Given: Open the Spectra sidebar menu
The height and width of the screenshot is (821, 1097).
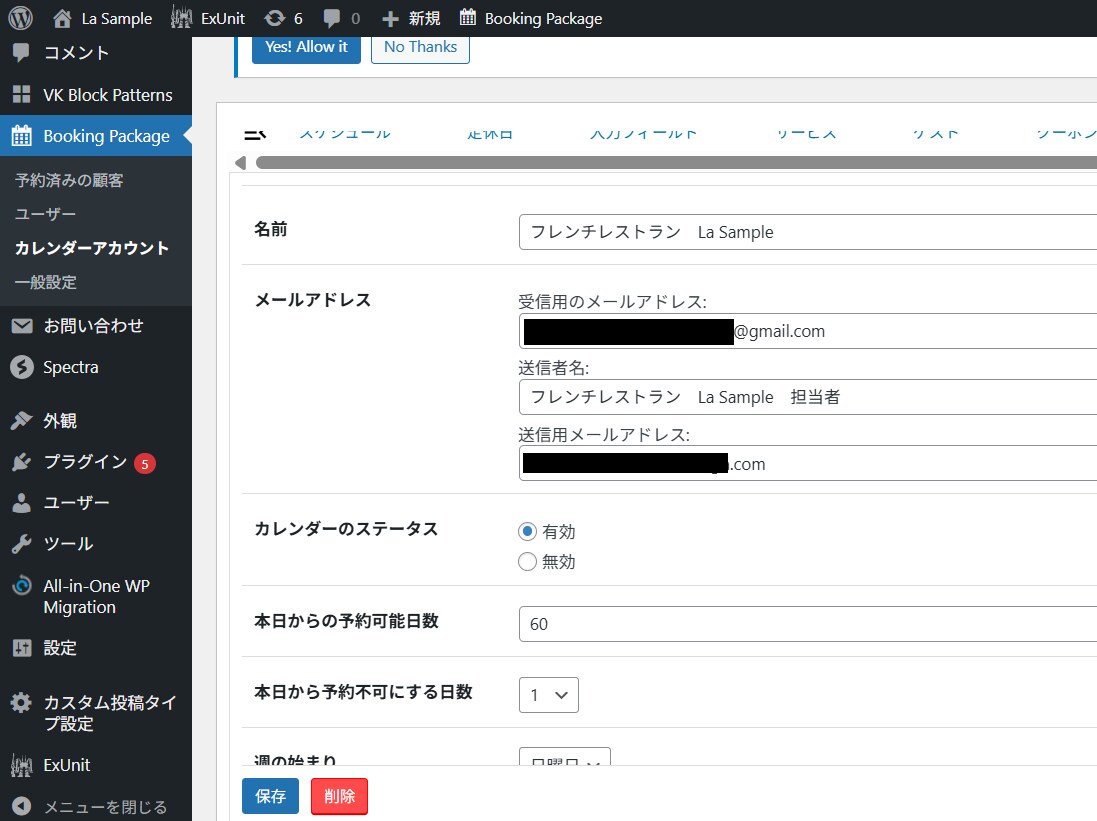Looking at the screenshot, I should (96, 367).
